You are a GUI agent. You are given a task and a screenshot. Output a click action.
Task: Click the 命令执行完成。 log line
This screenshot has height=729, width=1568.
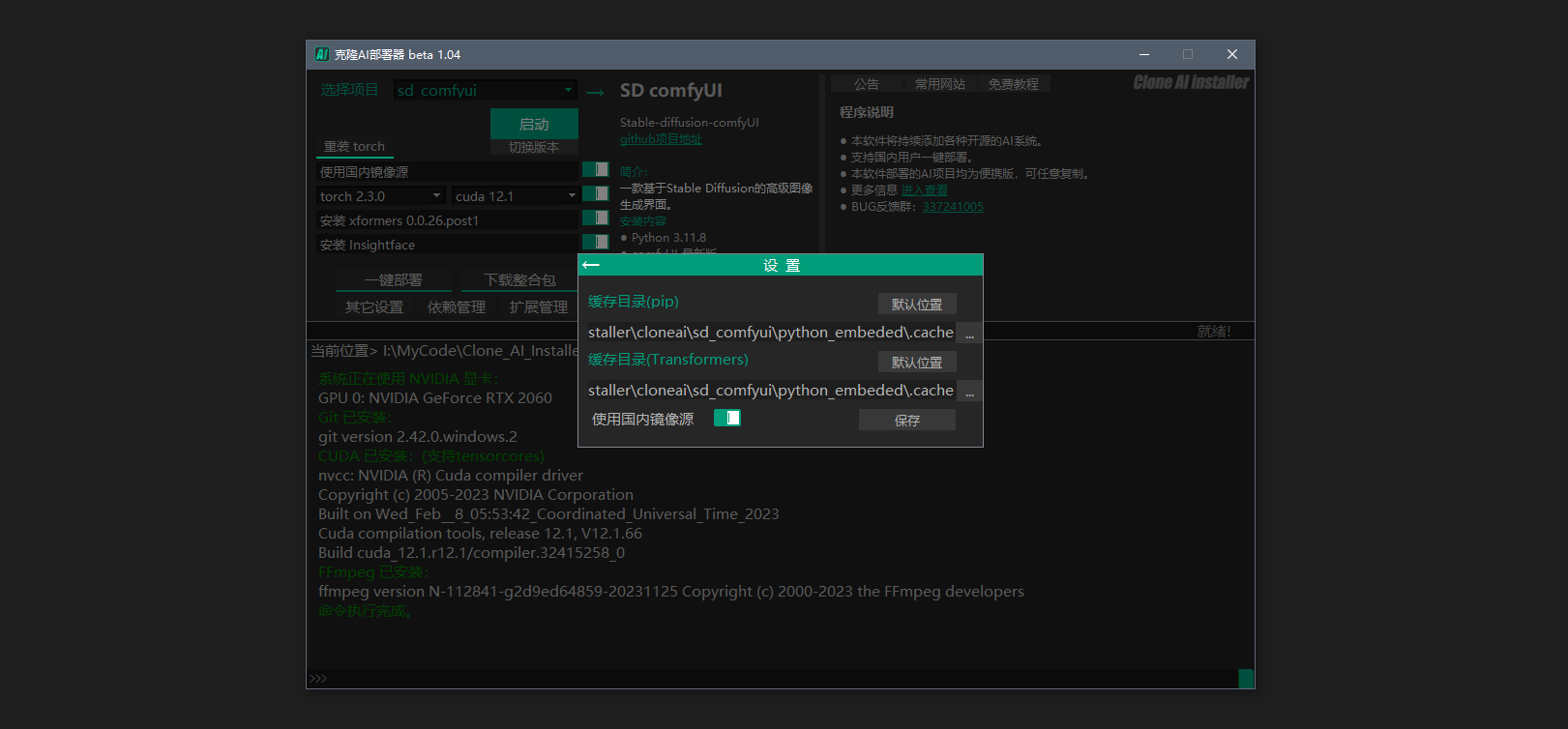coord(366,611)
